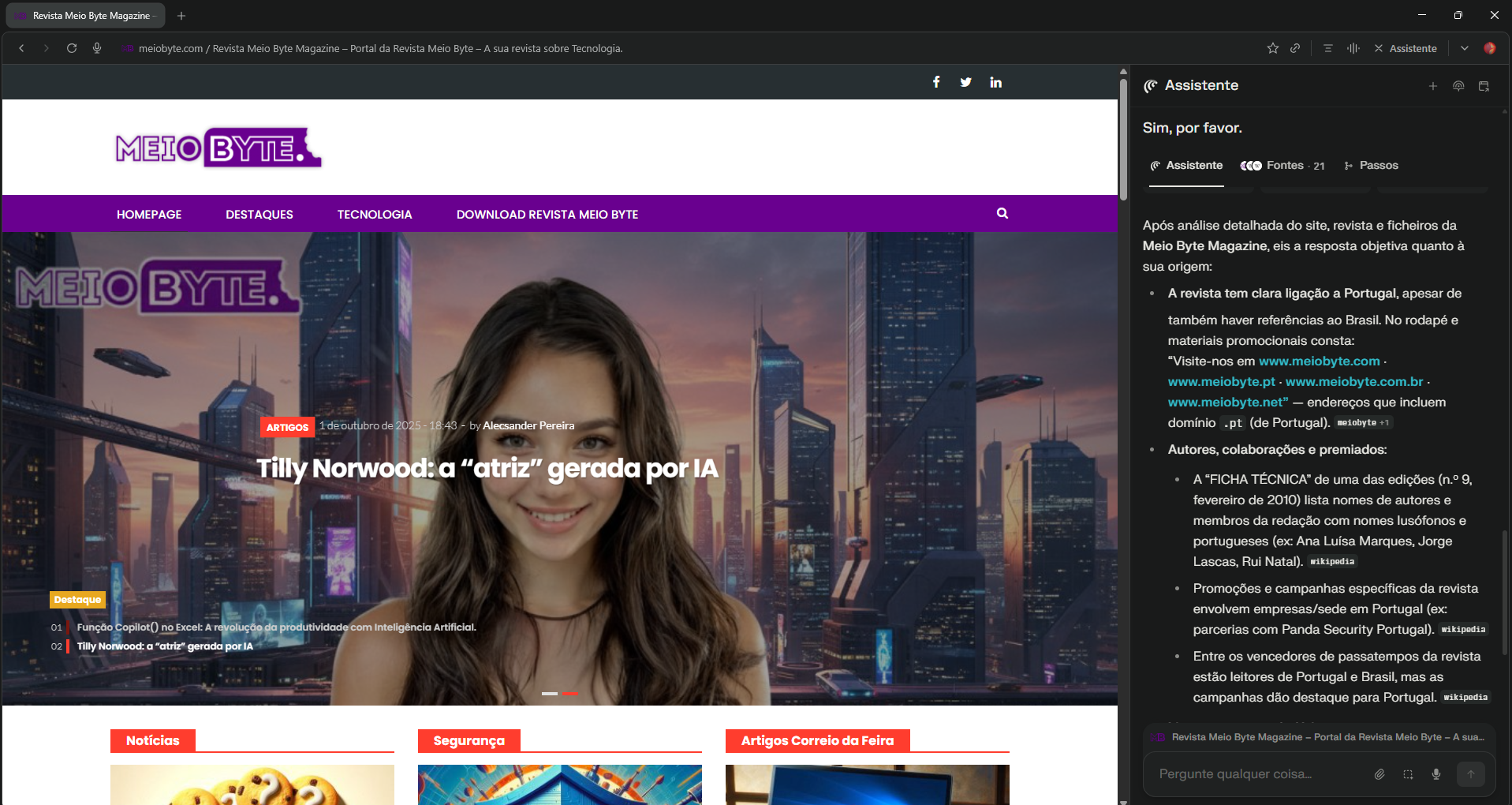This screenshot has width=1512, height=805.
Task: Click the reload page button
Action: [72, 48]
